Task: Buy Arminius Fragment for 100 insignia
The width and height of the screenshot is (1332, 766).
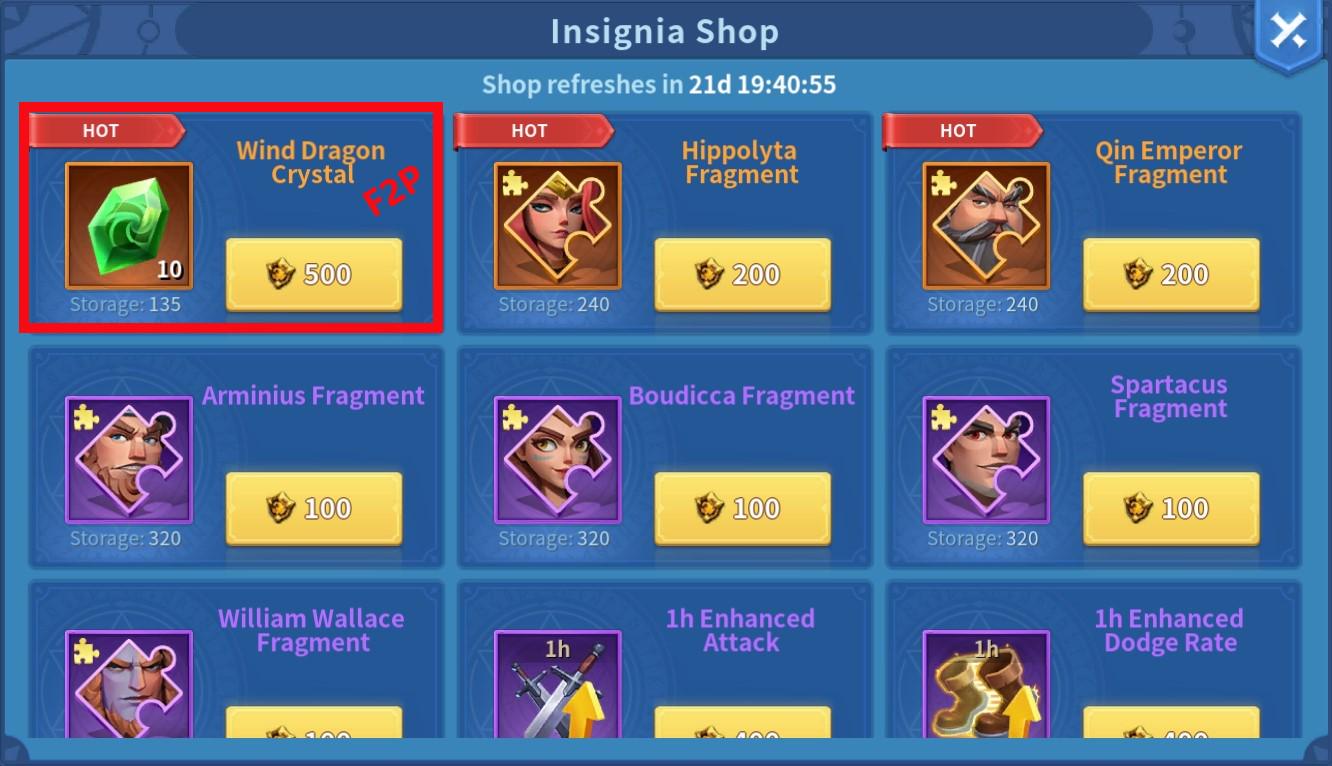Action: point(314,508)
